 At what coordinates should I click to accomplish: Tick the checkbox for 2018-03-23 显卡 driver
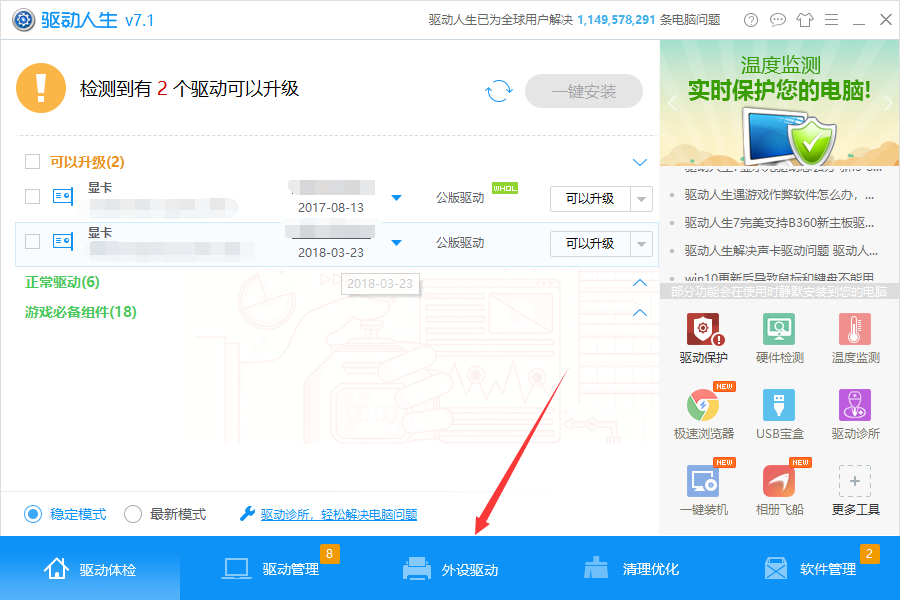(x=33, y=241)
